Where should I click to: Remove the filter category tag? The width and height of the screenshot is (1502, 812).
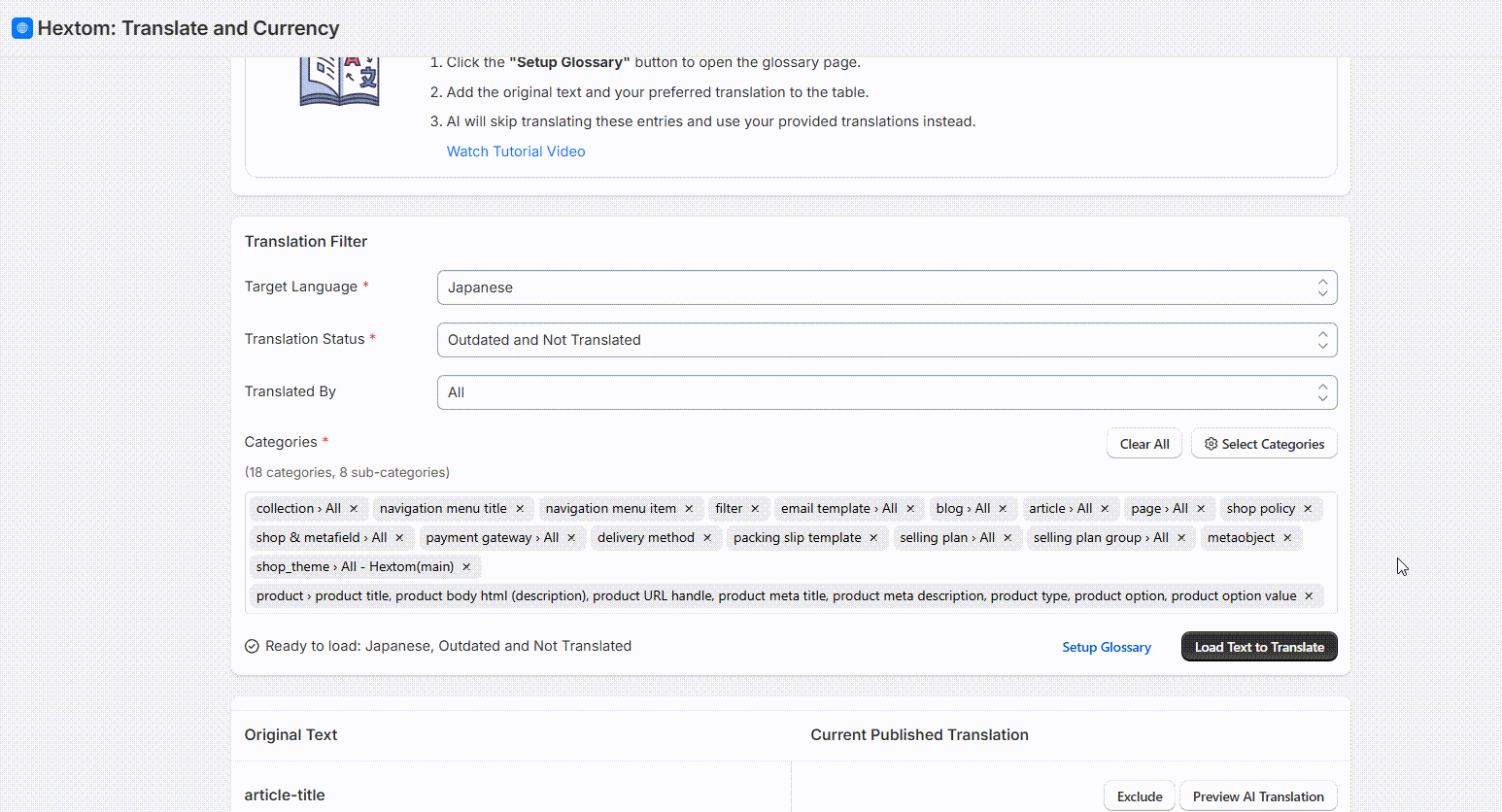(x=755, y=508)
